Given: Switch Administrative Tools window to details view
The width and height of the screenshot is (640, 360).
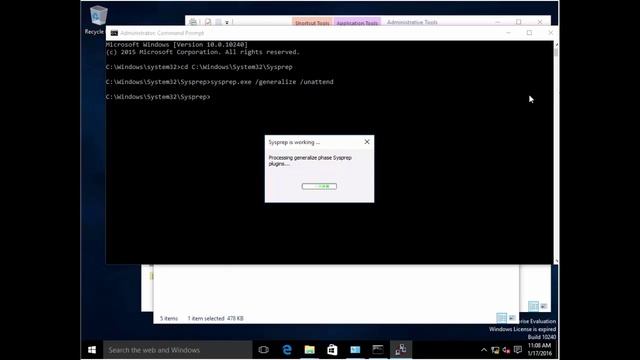Looking at the screenshot, I should (533, 306).
